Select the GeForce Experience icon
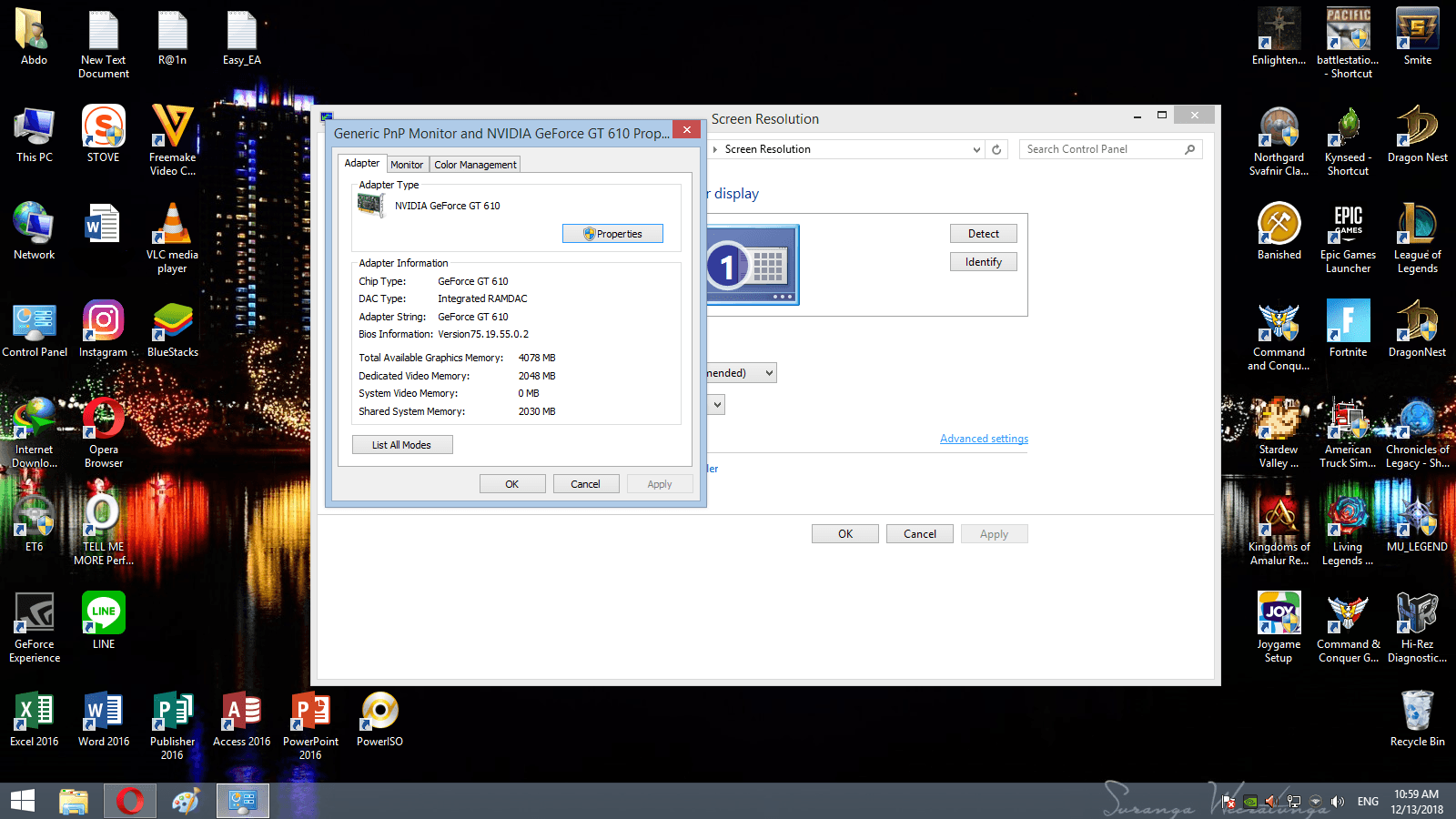 [35, 628]
